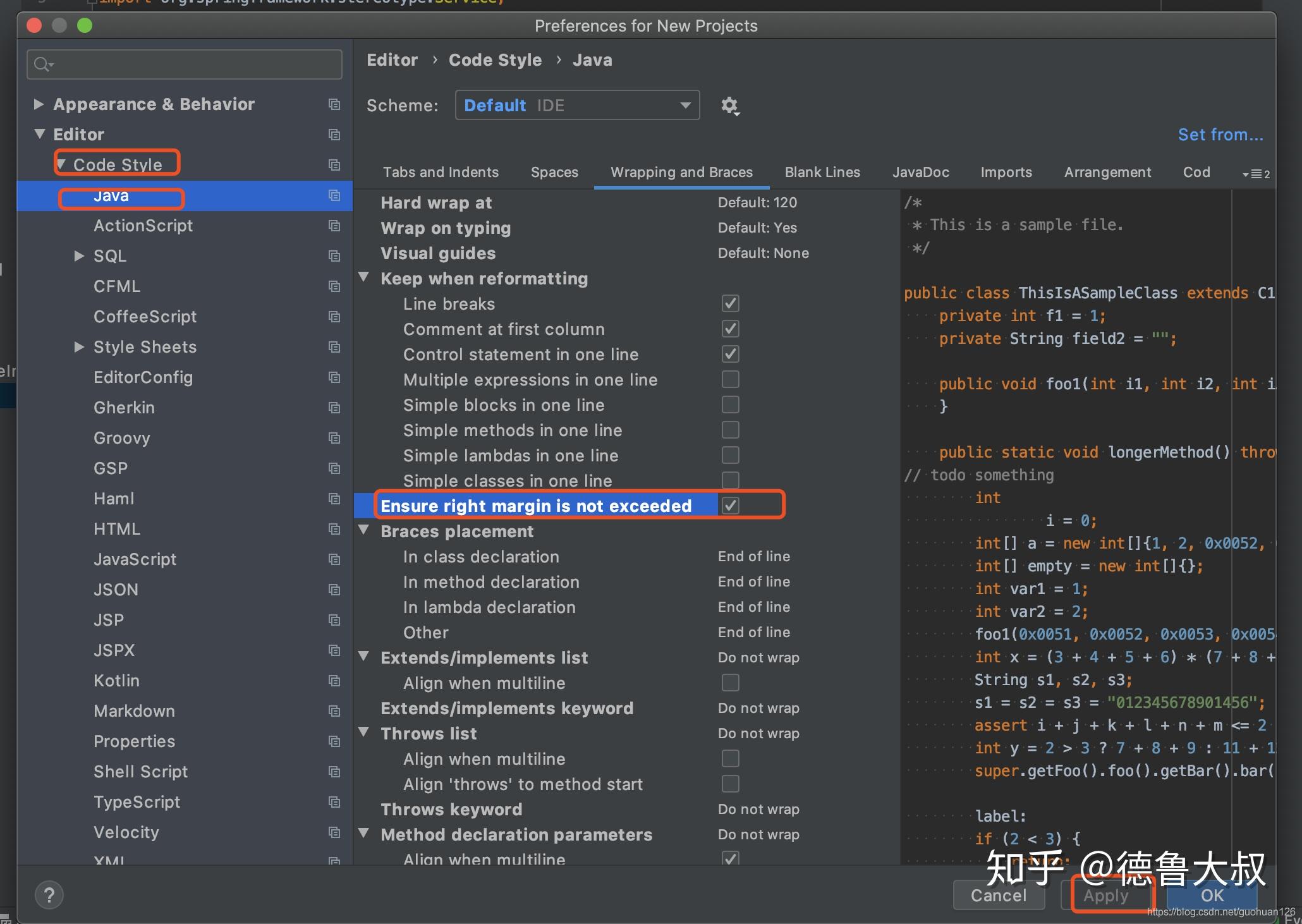Uncheck Ensure right margin is not exceeded

pyautogui.click(x=730, y=506)
